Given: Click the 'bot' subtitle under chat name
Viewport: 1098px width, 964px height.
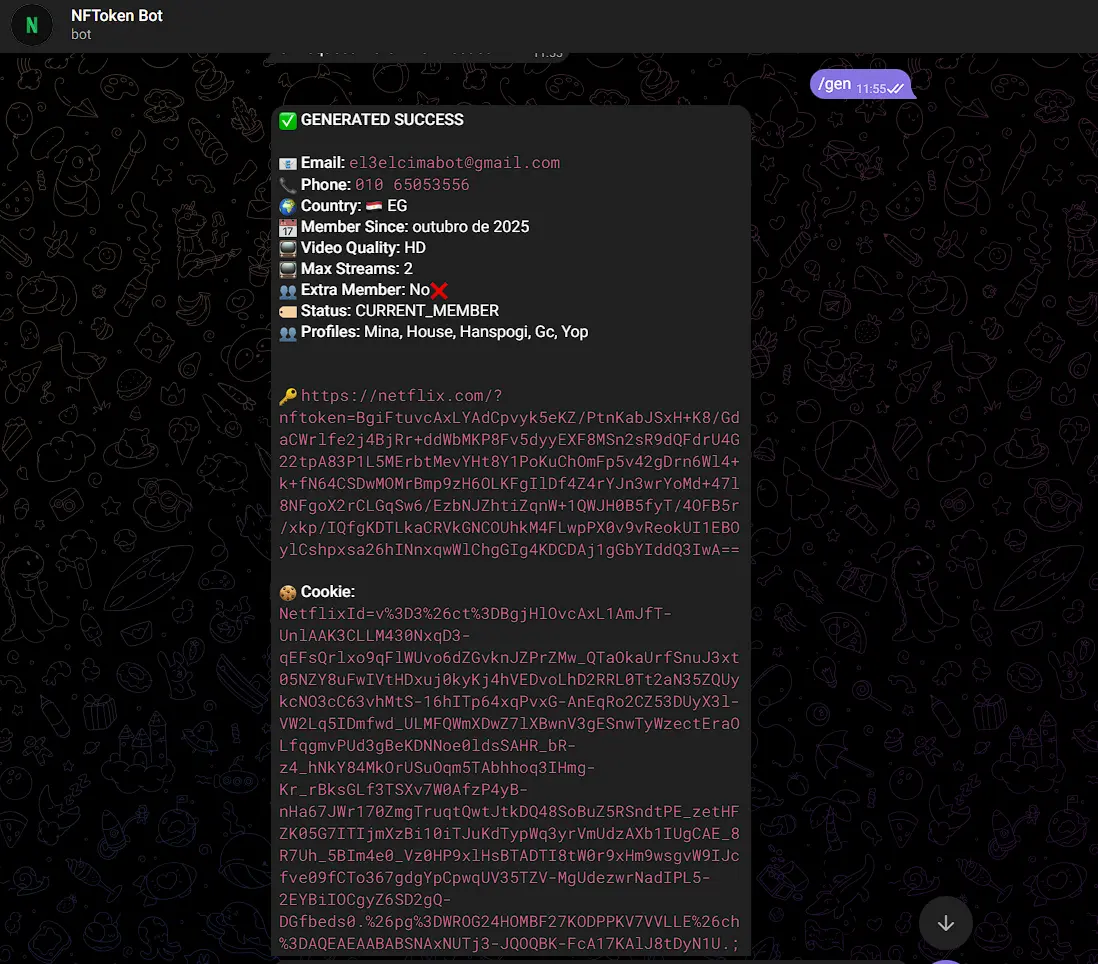Looking at the screenshot, I should pos(81,34).
